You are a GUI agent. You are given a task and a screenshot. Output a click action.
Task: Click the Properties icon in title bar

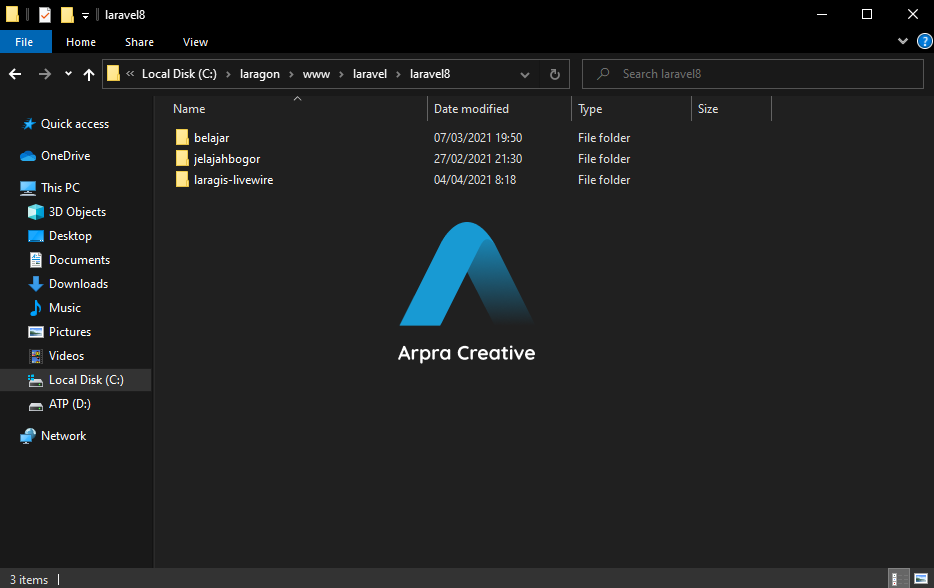pyautogui.click(x=45, y=15)
